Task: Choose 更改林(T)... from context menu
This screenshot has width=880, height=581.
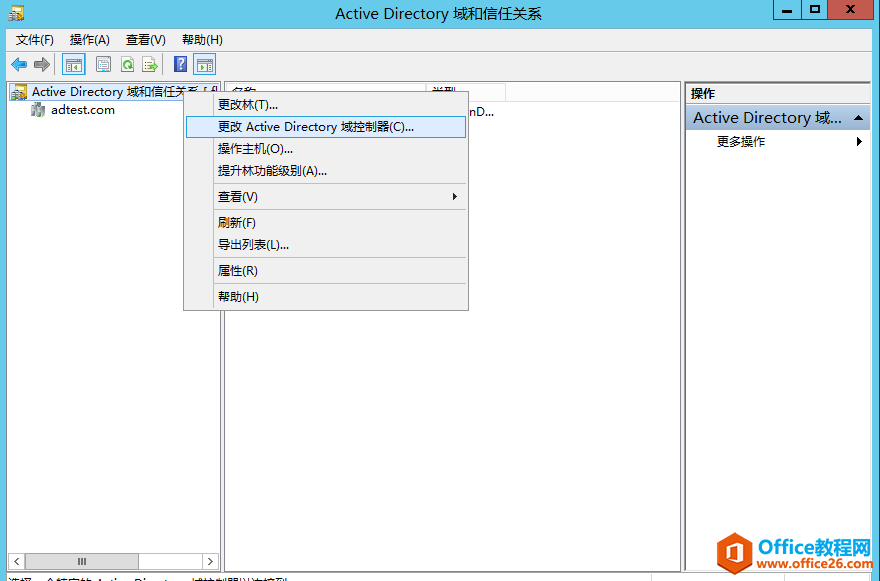Action: click(326, 105)
